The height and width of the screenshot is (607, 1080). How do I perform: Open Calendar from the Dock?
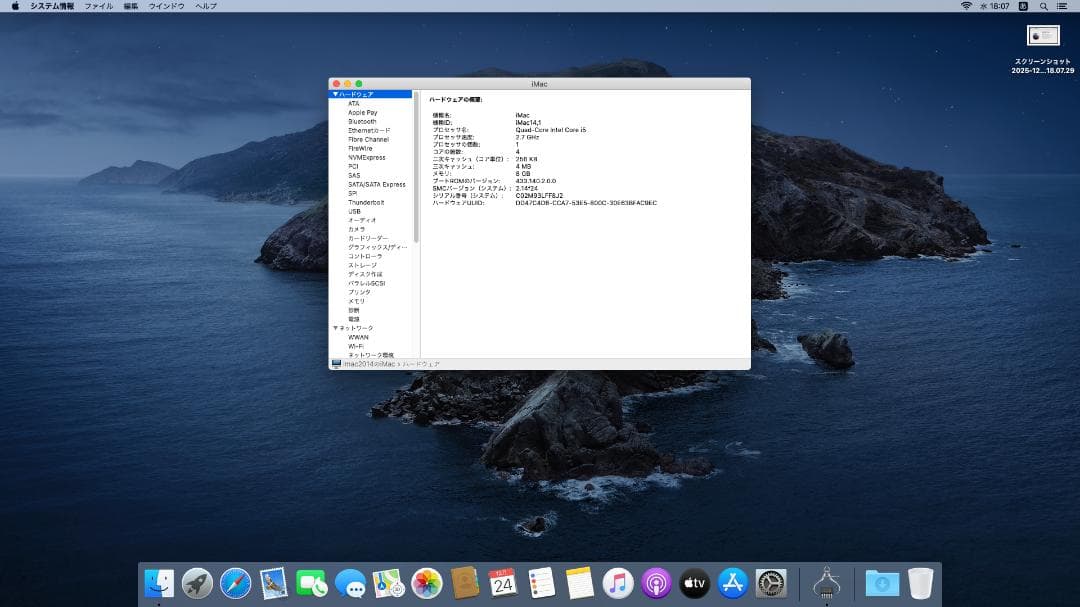502,582
